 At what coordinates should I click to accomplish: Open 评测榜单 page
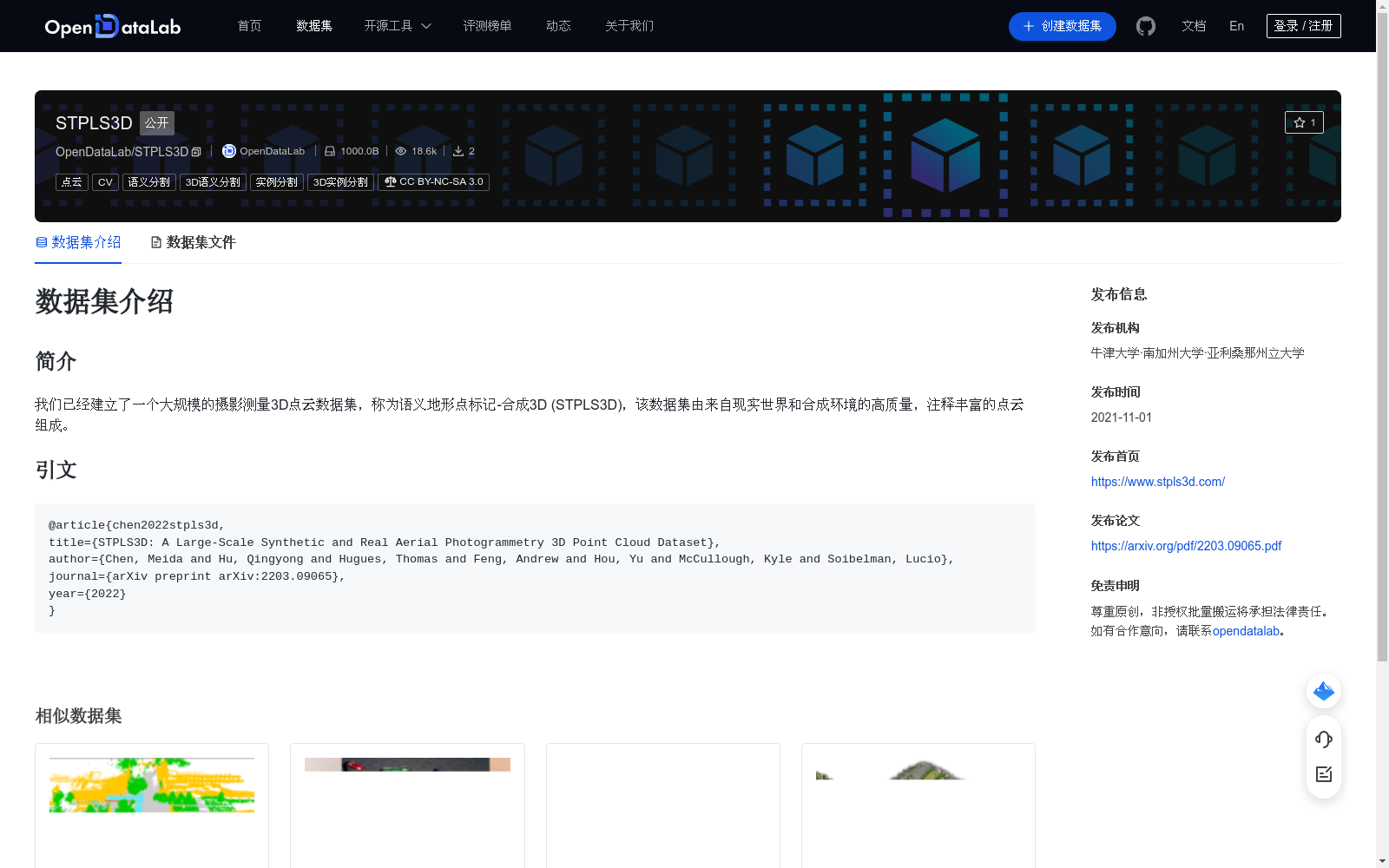point(487,26)
